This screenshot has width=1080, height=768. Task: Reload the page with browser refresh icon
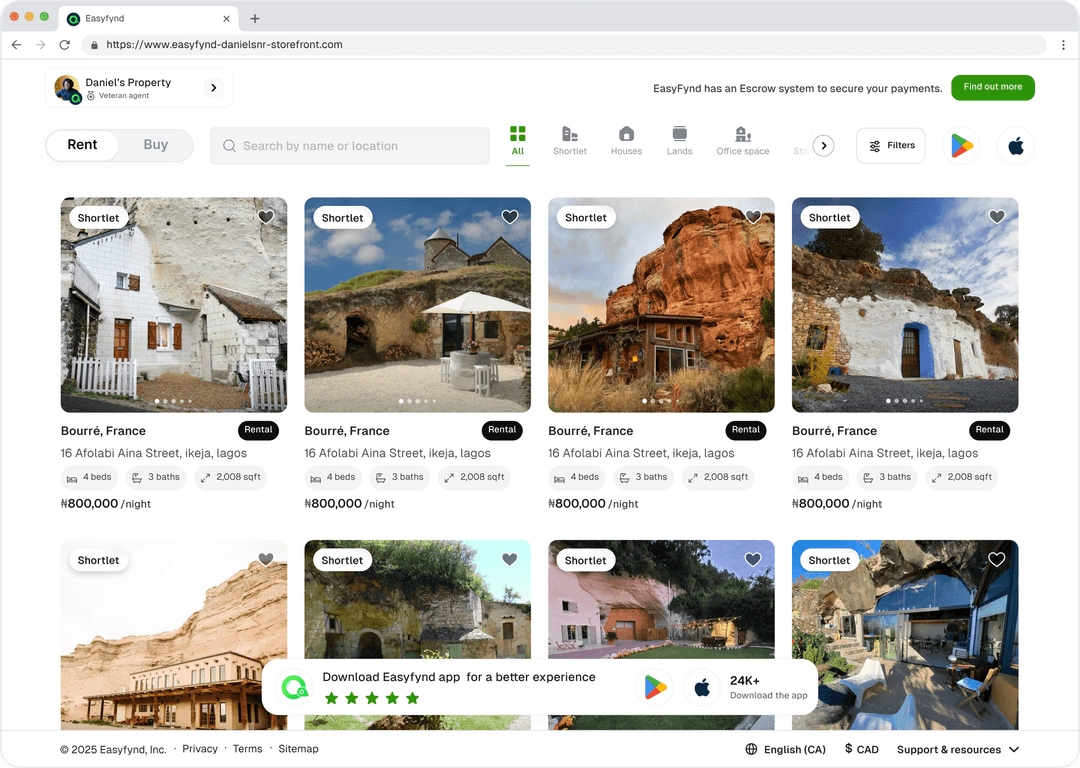click(x=65, y=45)
